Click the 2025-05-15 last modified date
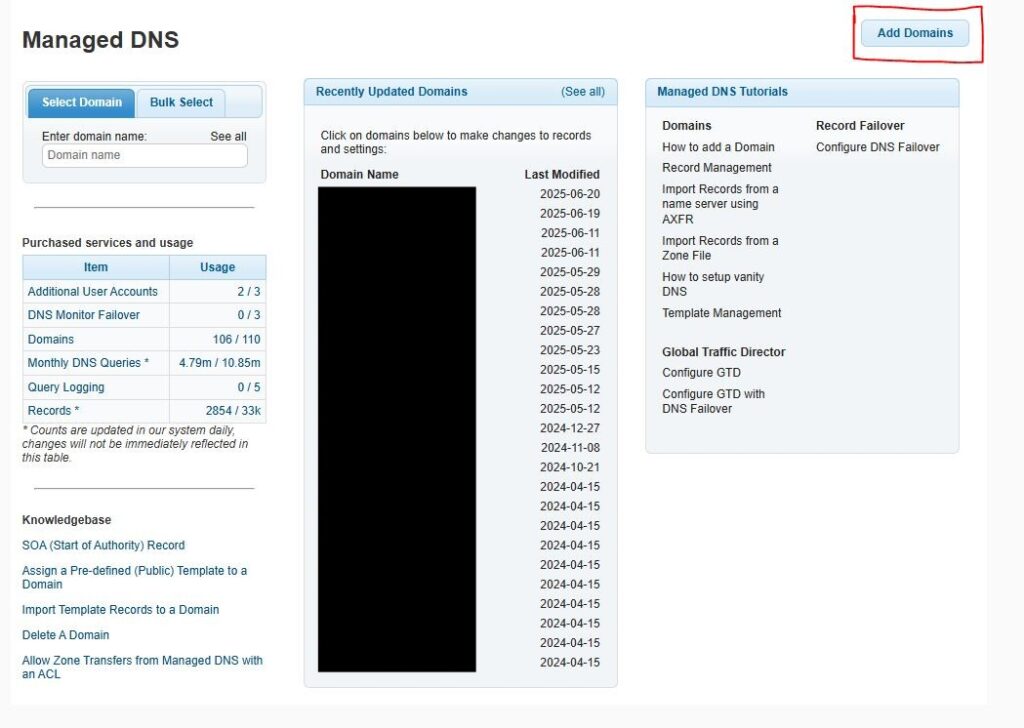The image size is (1024, 728). tap(569, 370)
